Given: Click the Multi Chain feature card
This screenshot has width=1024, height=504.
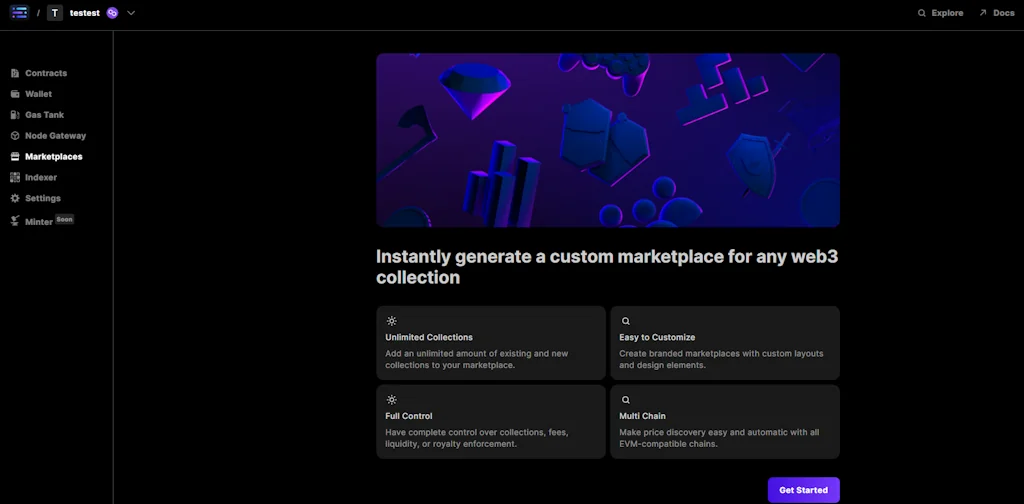Looking at the screenshot, I should (724, 421).
